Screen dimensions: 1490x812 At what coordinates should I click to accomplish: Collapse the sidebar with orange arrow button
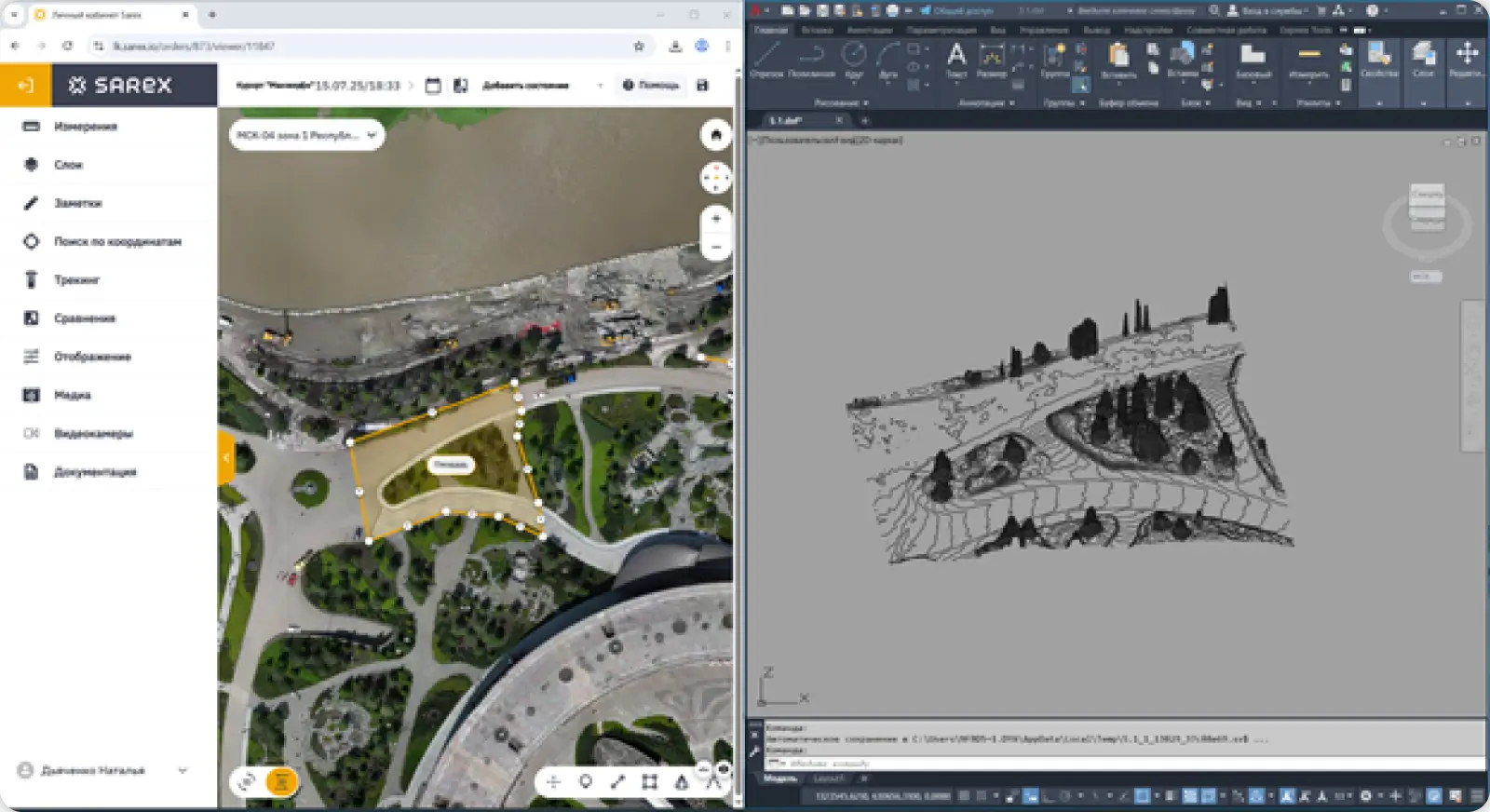pos(26,86)
